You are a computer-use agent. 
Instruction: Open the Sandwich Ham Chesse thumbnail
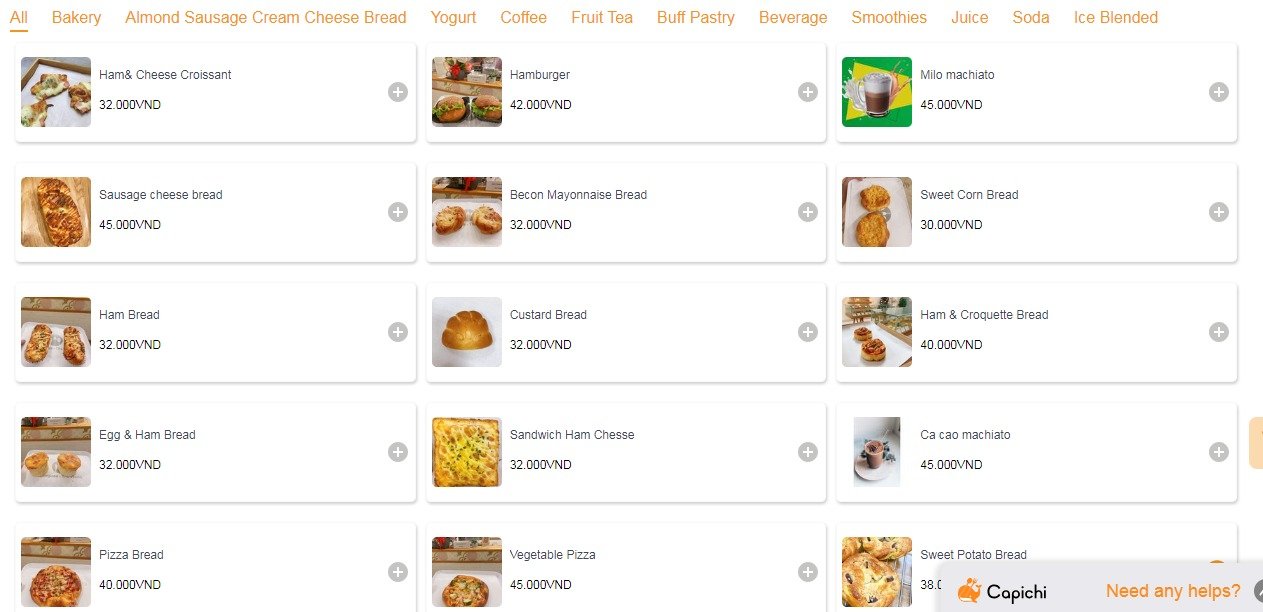click(467, 452)
